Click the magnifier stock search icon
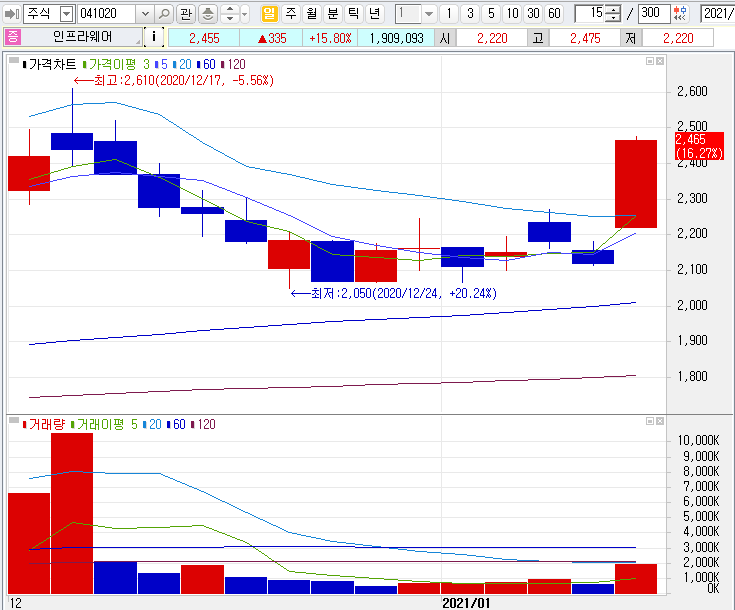The image size is (735, 610). click(x=164, y=14)
